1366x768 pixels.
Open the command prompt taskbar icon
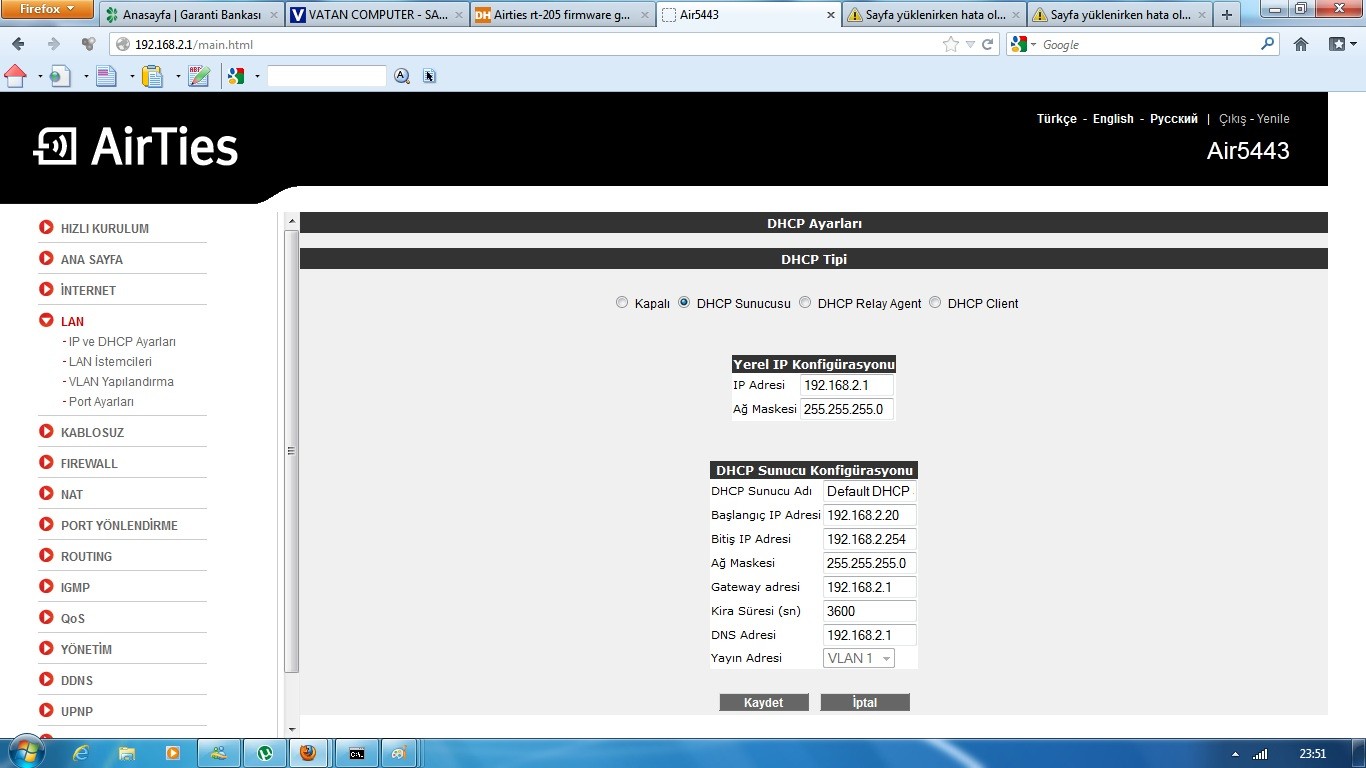click(x=357, y=753)
